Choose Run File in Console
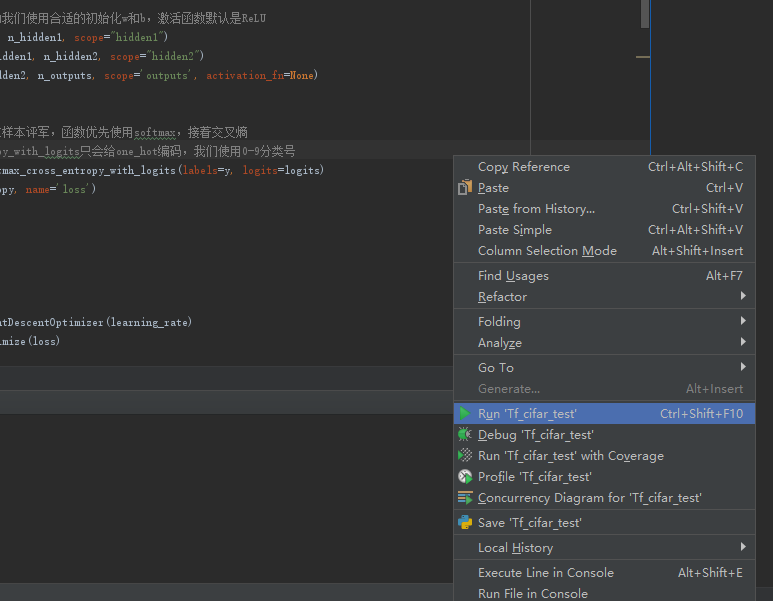 [x=532, y=594]
